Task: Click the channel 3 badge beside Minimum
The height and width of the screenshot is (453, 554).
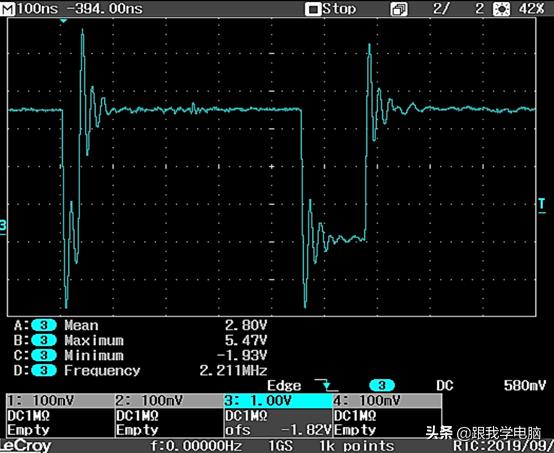Action: [44, 355]
